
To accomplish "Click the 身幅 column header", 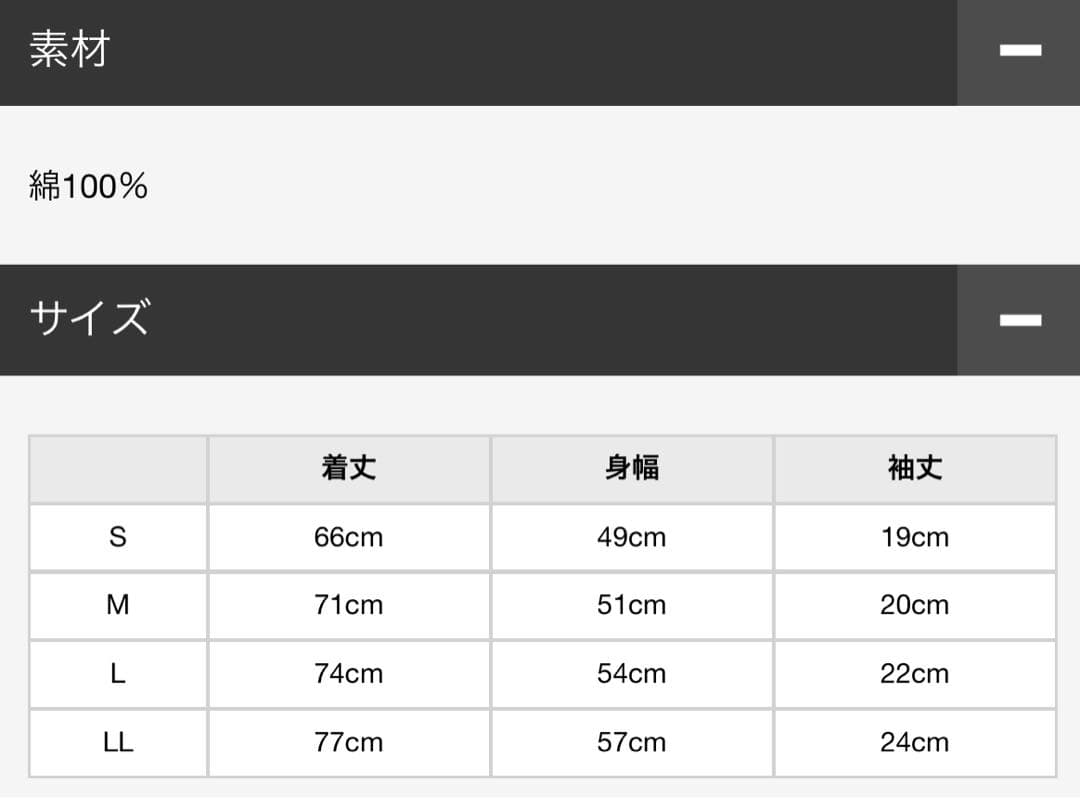I will pos(631,468).
